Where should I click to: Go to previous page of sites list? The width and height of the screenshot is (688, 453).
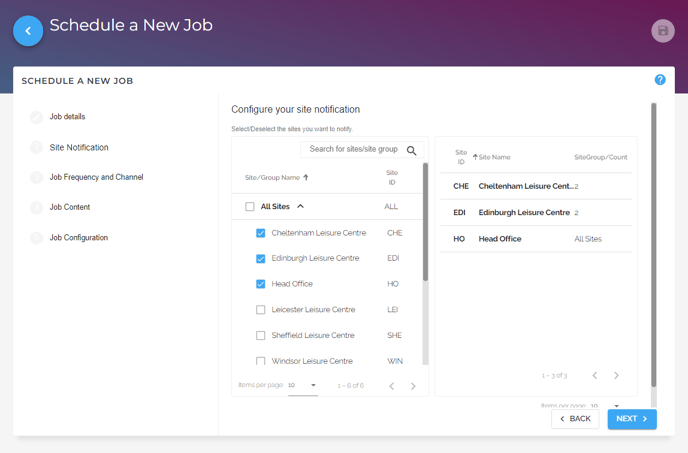coord(392,386)
